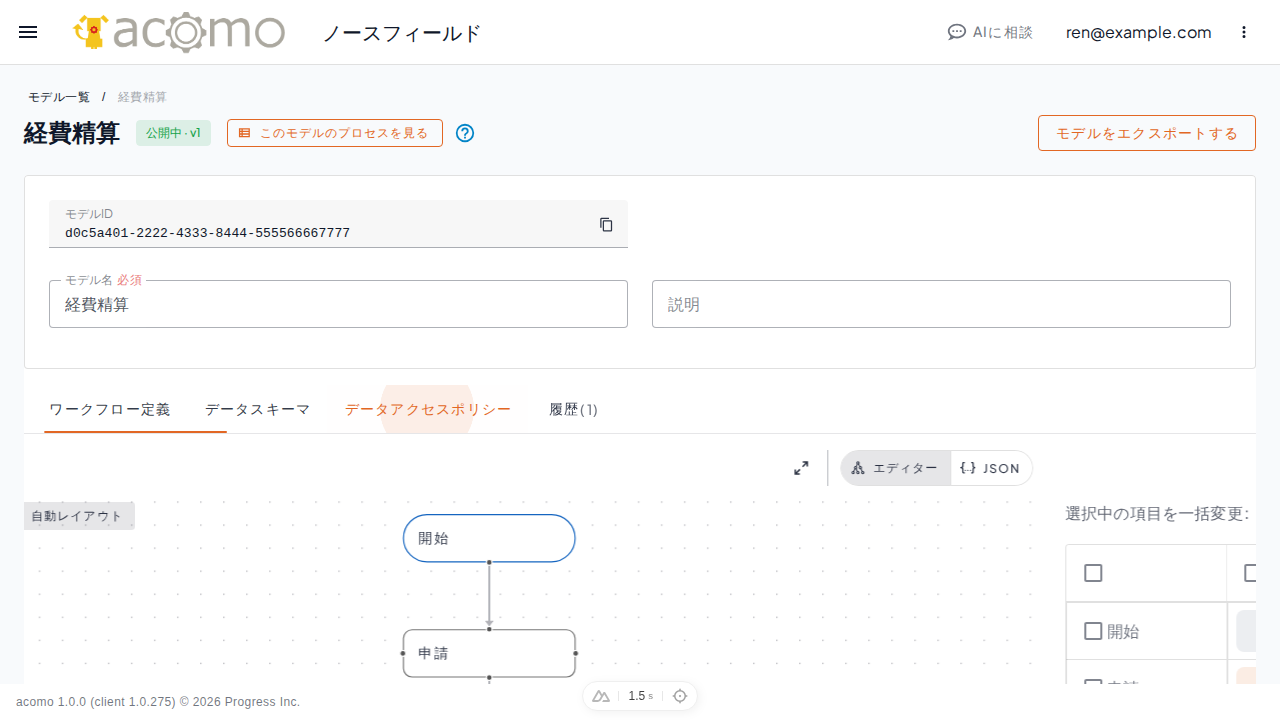Click the acomo 1.0.0 footer version text
This screenshot has height=720, width=1280.
pyautogui.click(x=158, y=702)
